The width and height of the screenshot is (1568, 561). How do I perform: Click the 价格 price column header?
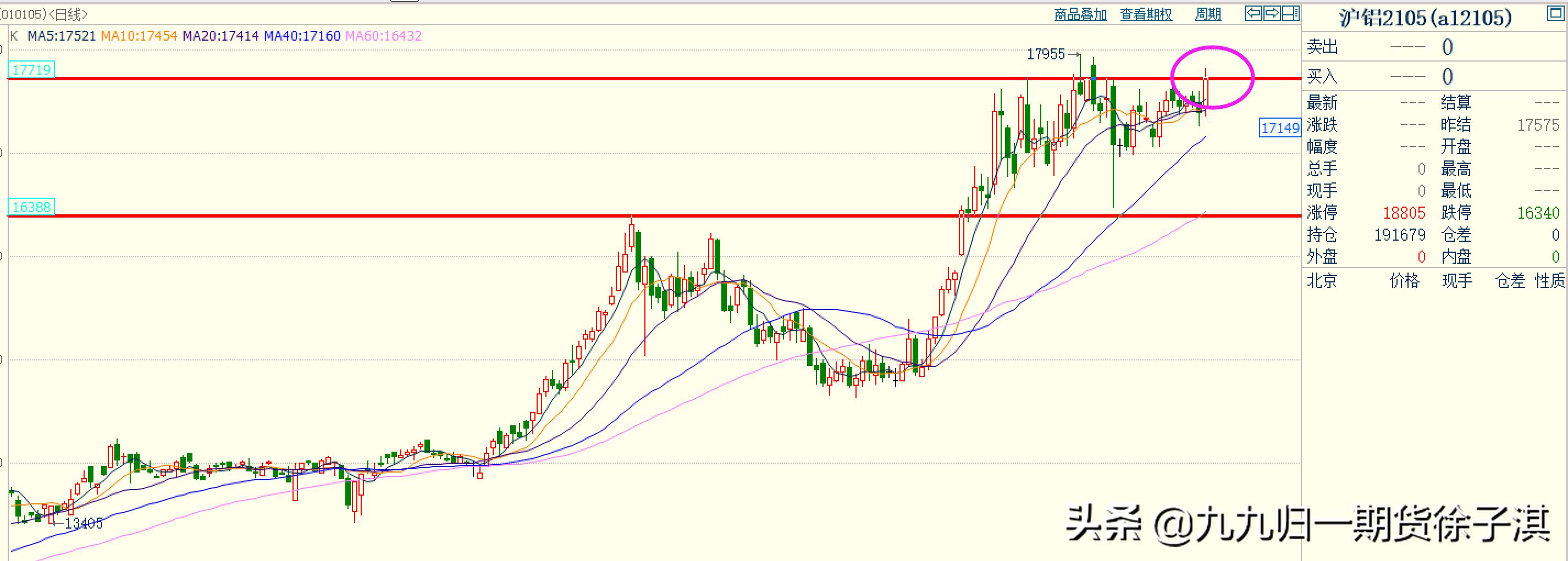(1404, 280)
